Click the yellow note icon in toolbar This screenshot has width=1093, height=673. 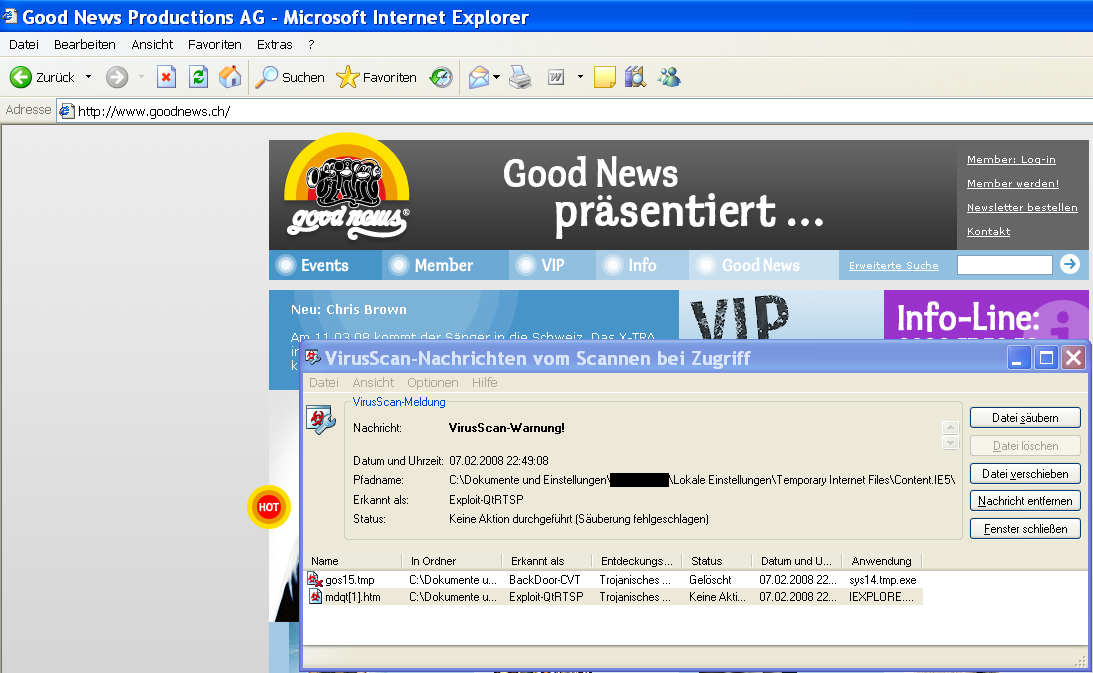[x=604, y=77]
